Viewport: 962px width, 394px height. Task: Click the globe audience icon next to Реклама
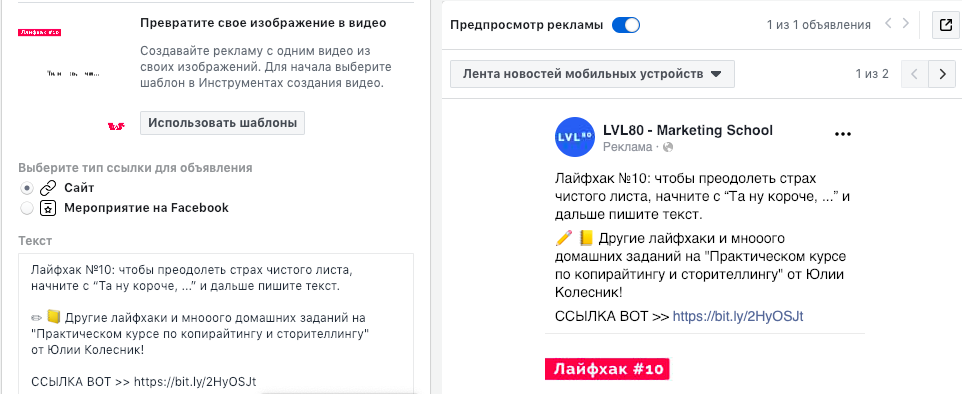tap(668, 147)
